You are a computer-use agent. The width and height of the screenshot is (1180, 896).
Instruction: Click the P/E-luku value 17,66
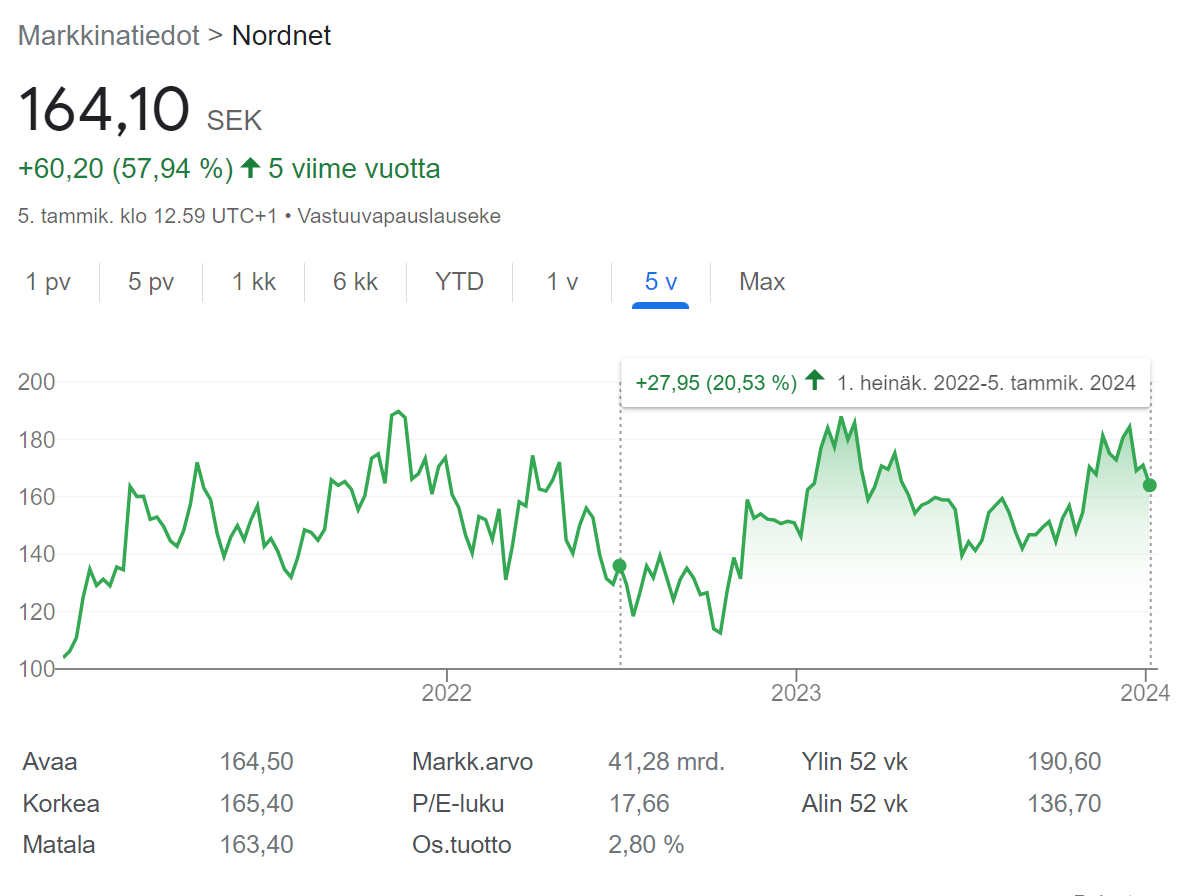point(638,803)
